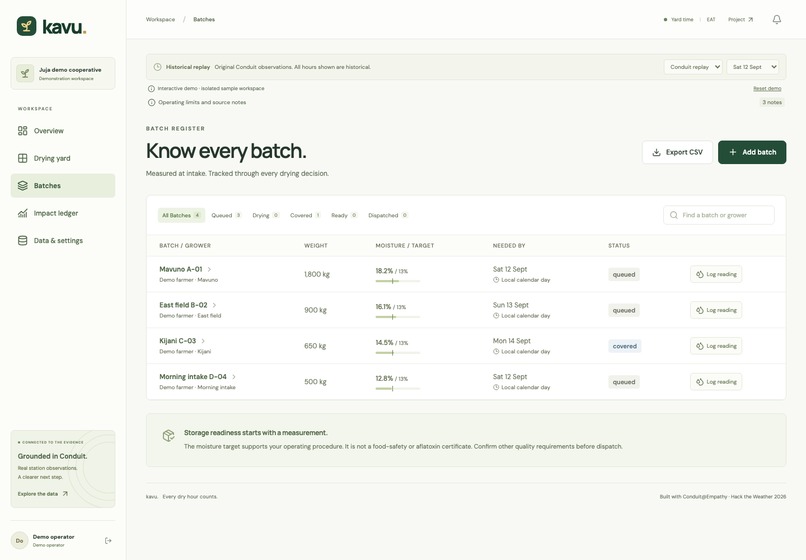Click the Historical replay clock icon
The height and width of the screenshot is (560, 806).
click(157, 67)
